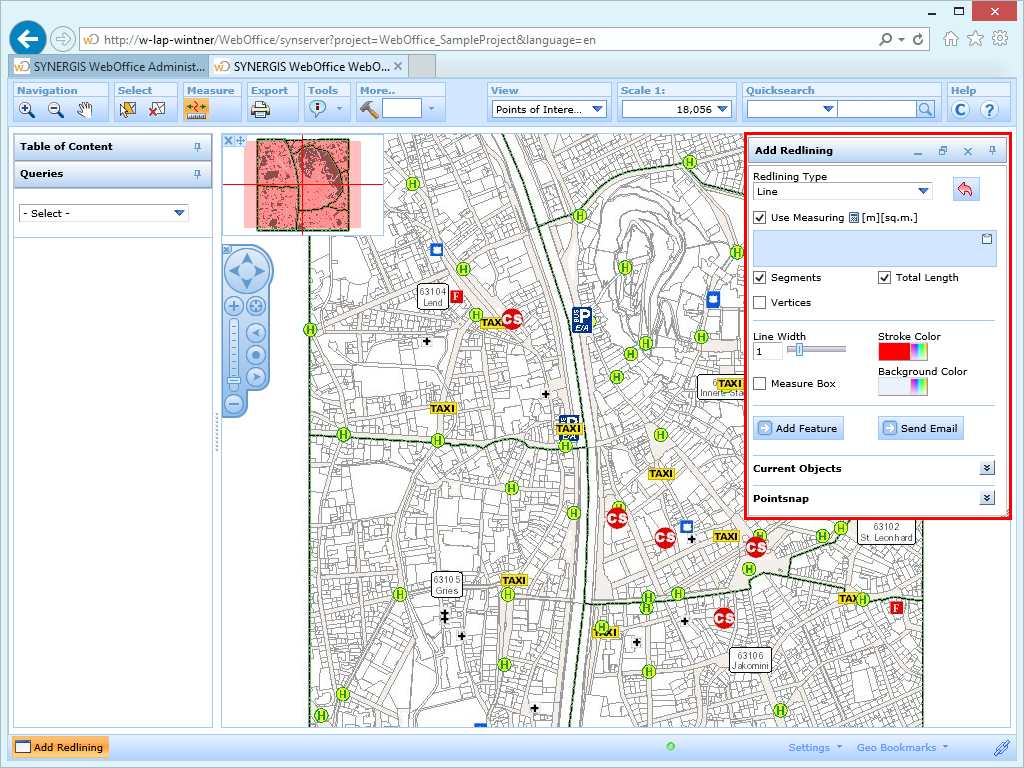This screenshot has height=768, width=1024.
Task: Select the Zoom In tool
Action: [x=27, y=110]
